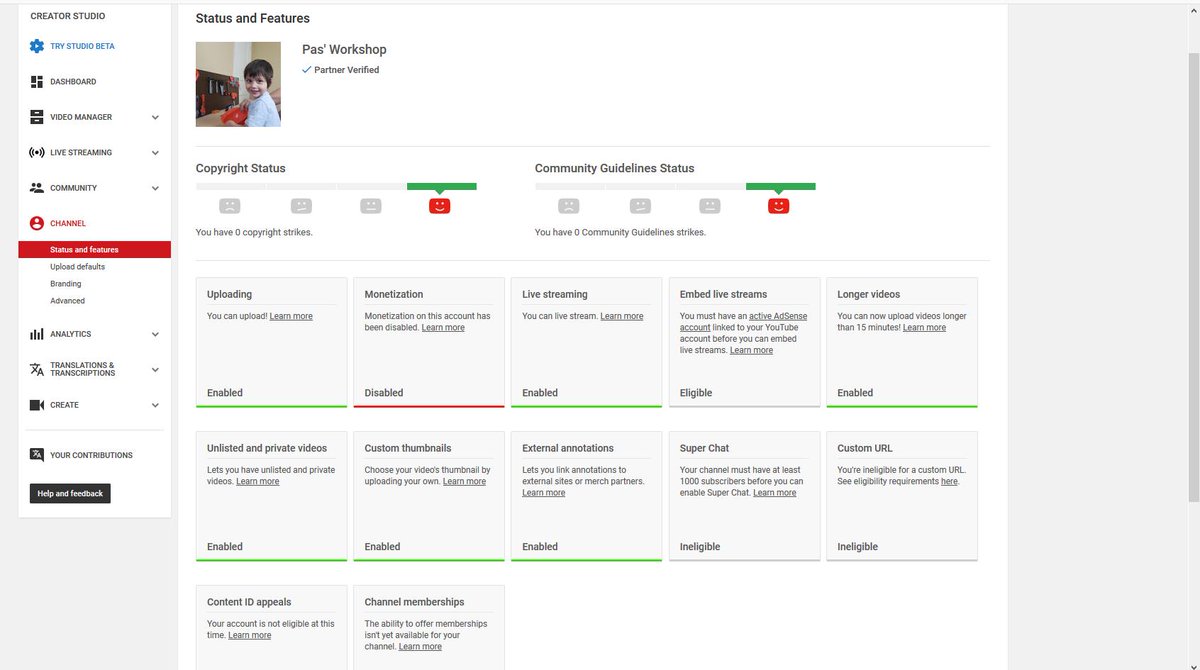Viewport: 1200px width, 670px height.
Task: Open Your Contributions page
Action: click(x=91, y=455)
